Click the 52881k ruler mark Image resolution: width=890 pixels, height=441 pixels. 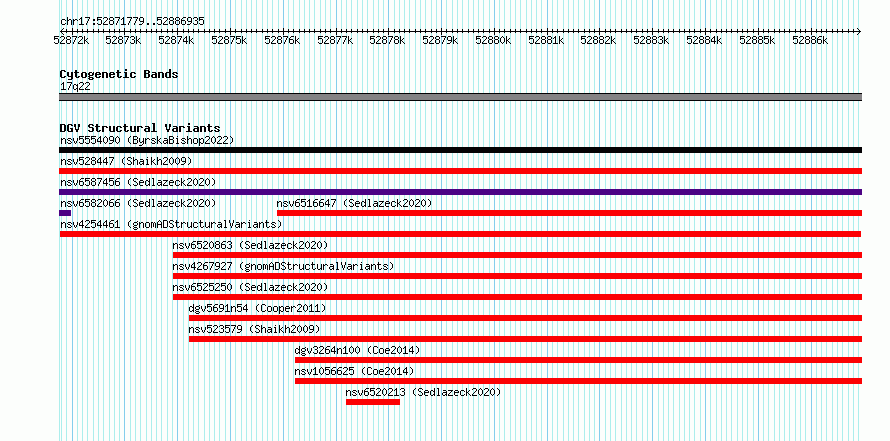click(x=546, y=40)
